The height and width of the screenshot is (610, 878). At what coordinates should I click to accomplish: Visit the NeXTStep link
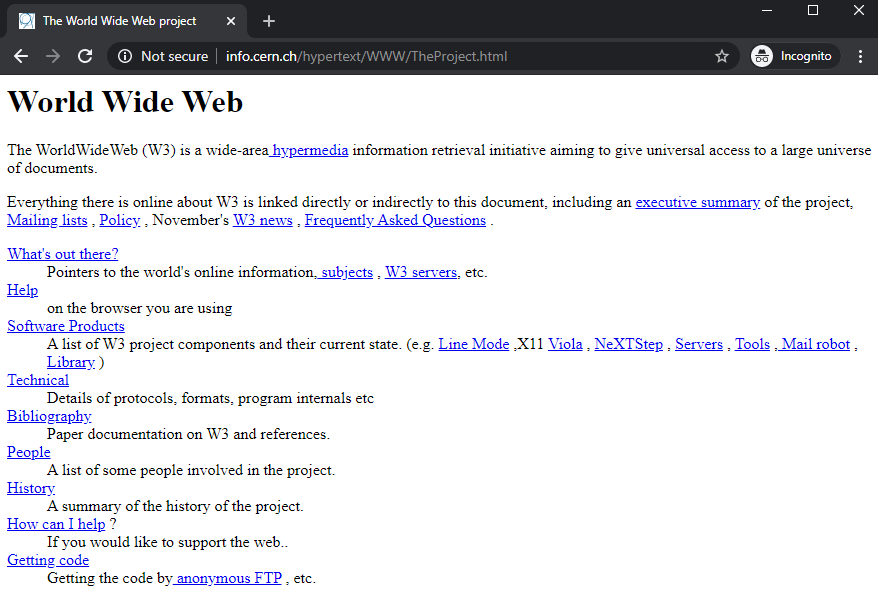pyautogui.click(x=628, y=344)
